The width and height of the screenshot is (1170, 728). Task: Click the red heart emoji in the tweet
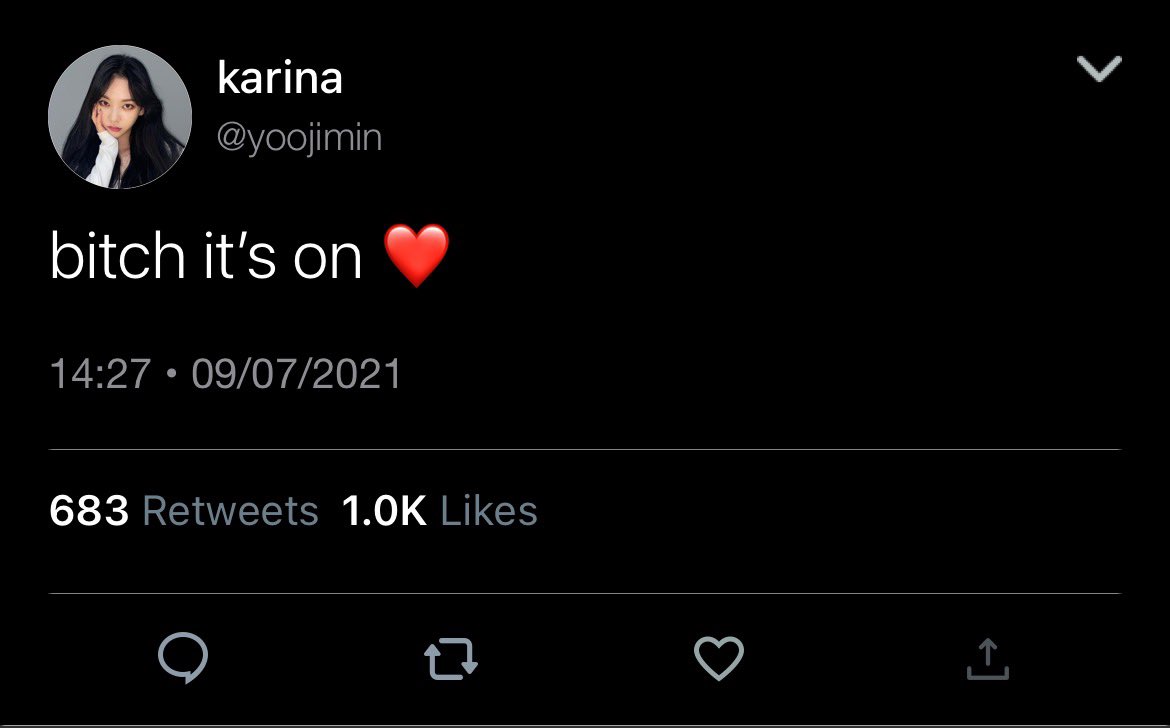coord(416,256)
